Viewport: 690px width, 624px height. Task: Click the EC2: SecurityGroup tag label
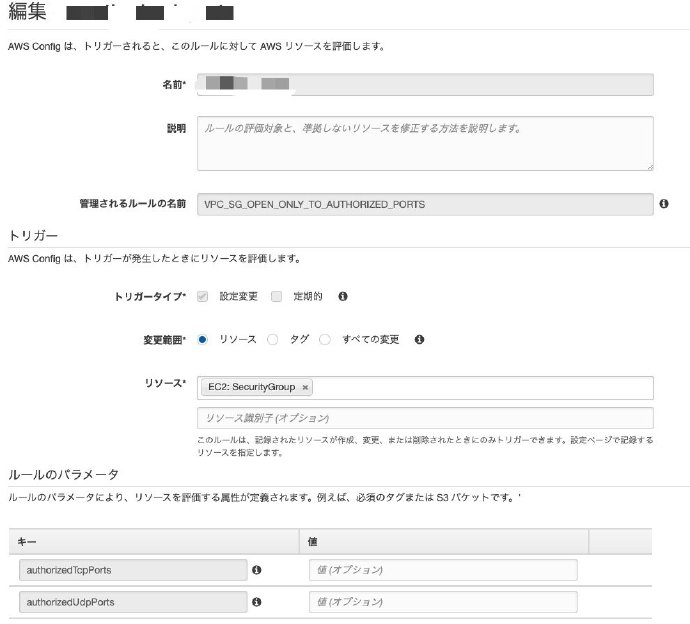point(252,387)
